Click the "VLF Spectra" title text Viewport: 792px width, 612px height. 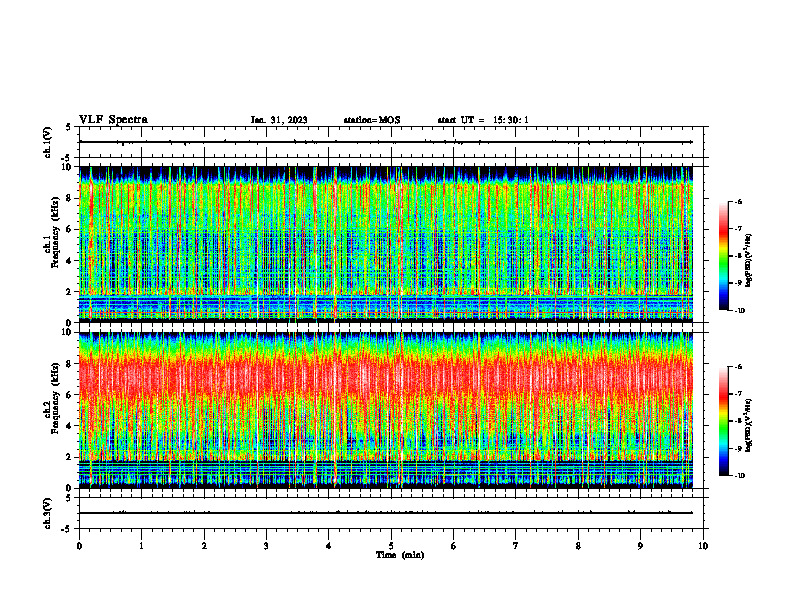pyautogui.click(x=113, y=120)
